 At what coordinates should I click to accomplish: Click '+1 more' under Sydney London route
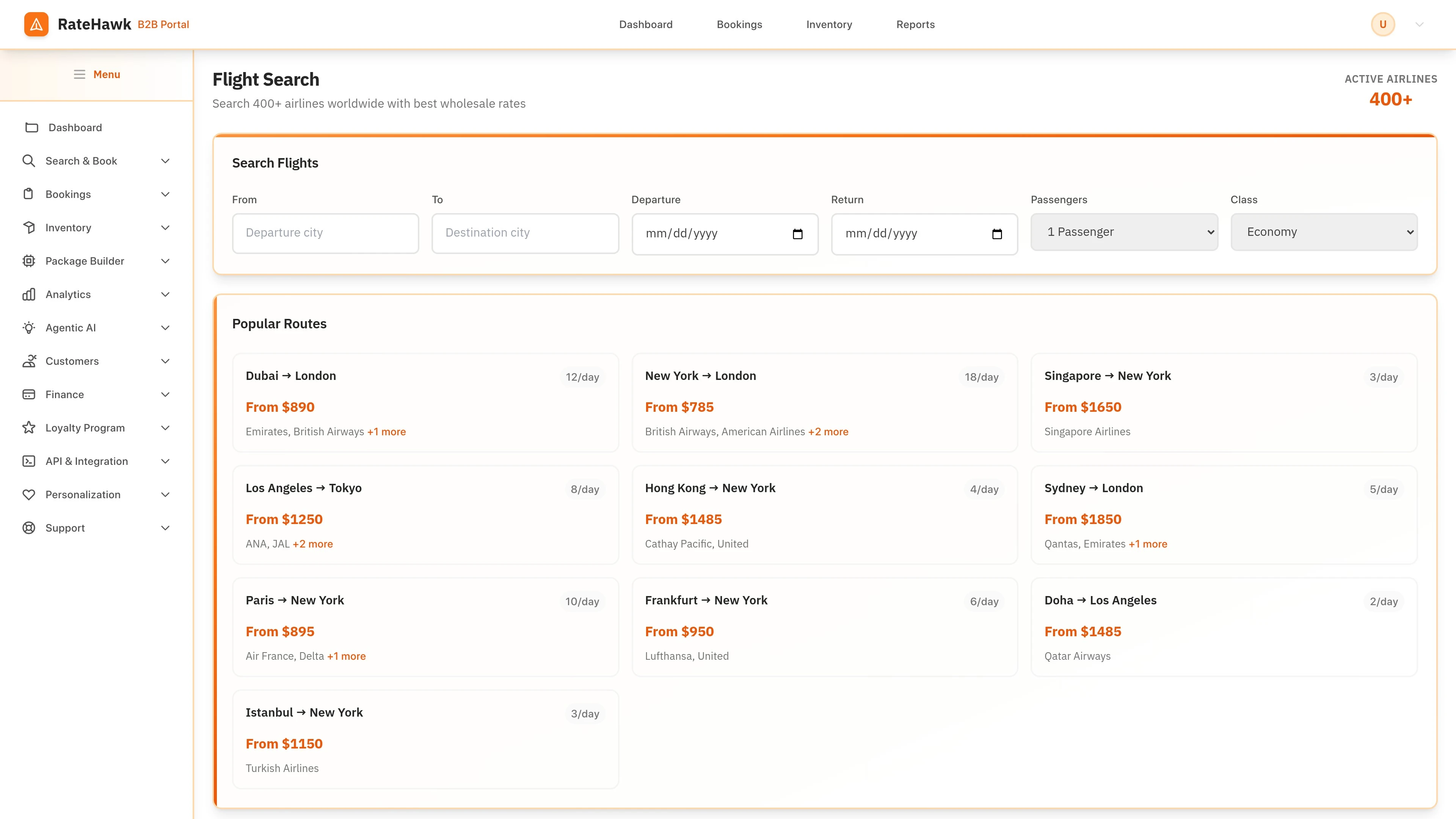[x=1148, y=544]
